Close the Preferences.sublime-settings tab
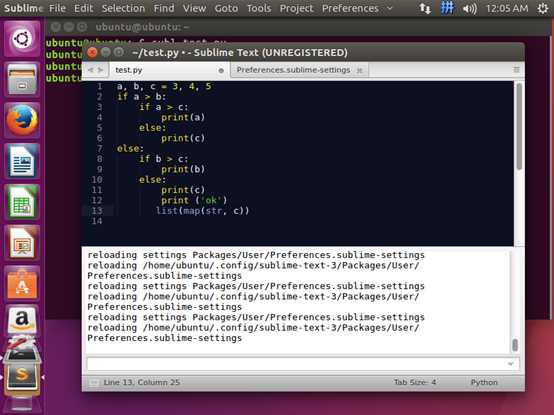Viewport: 554px width, 415px height. pyautogui.click(x=360, y=70)
